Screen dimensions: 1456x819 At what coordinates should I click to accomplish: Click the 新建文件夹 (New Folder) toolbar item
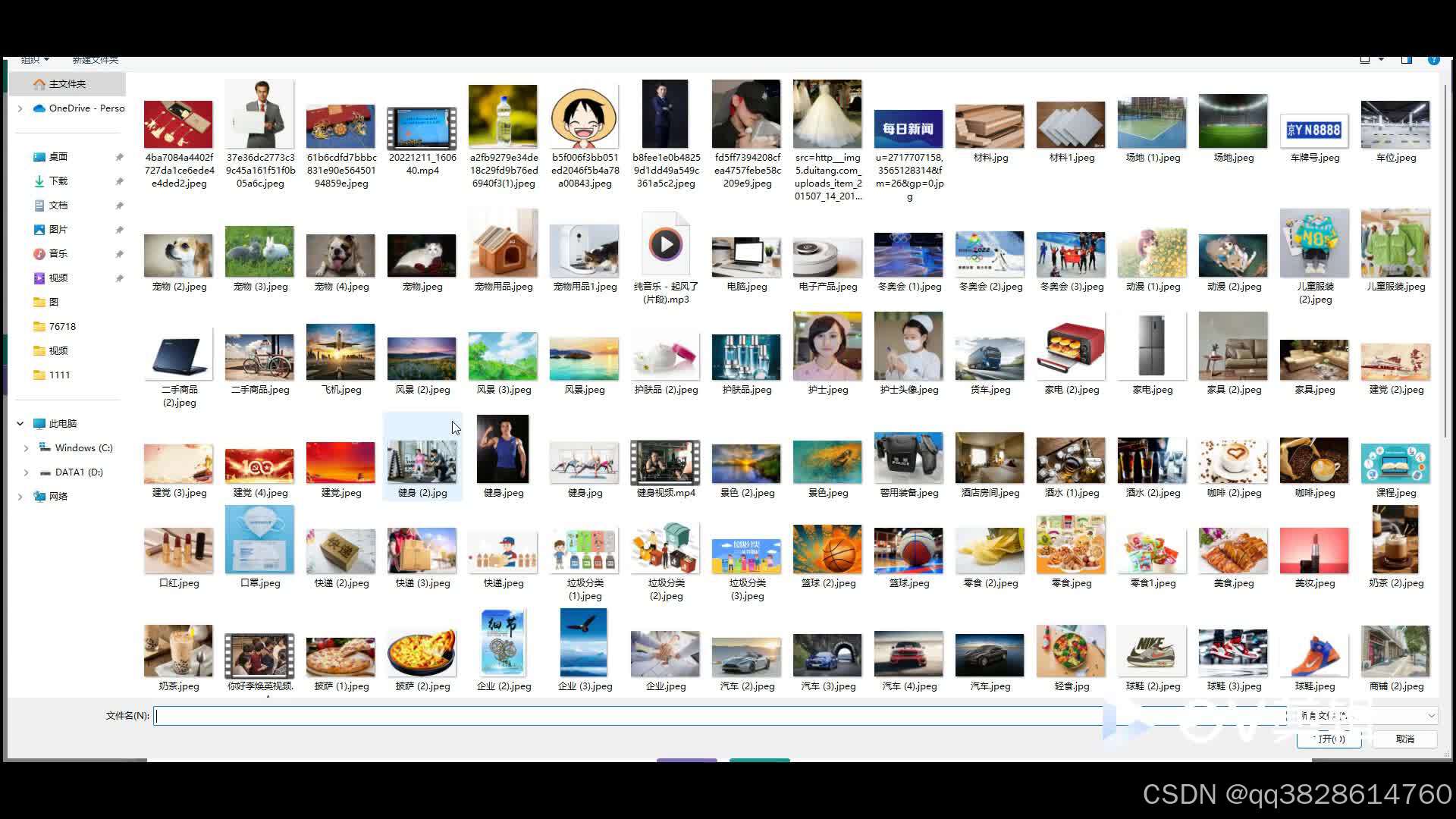click(x=95, y=60)
